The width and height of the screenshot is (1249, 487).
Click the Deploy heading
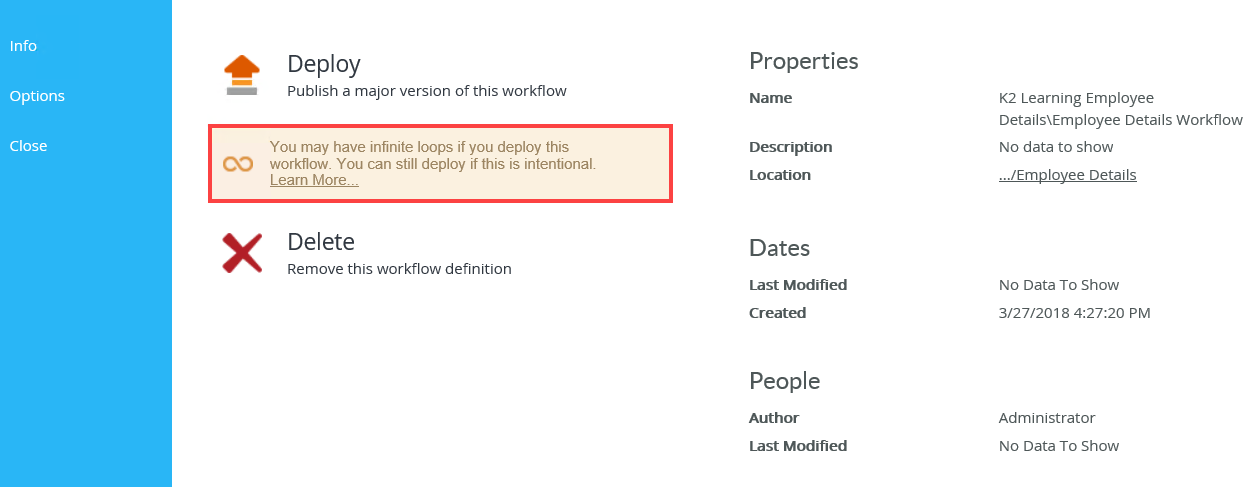click(x=323, y=64)
